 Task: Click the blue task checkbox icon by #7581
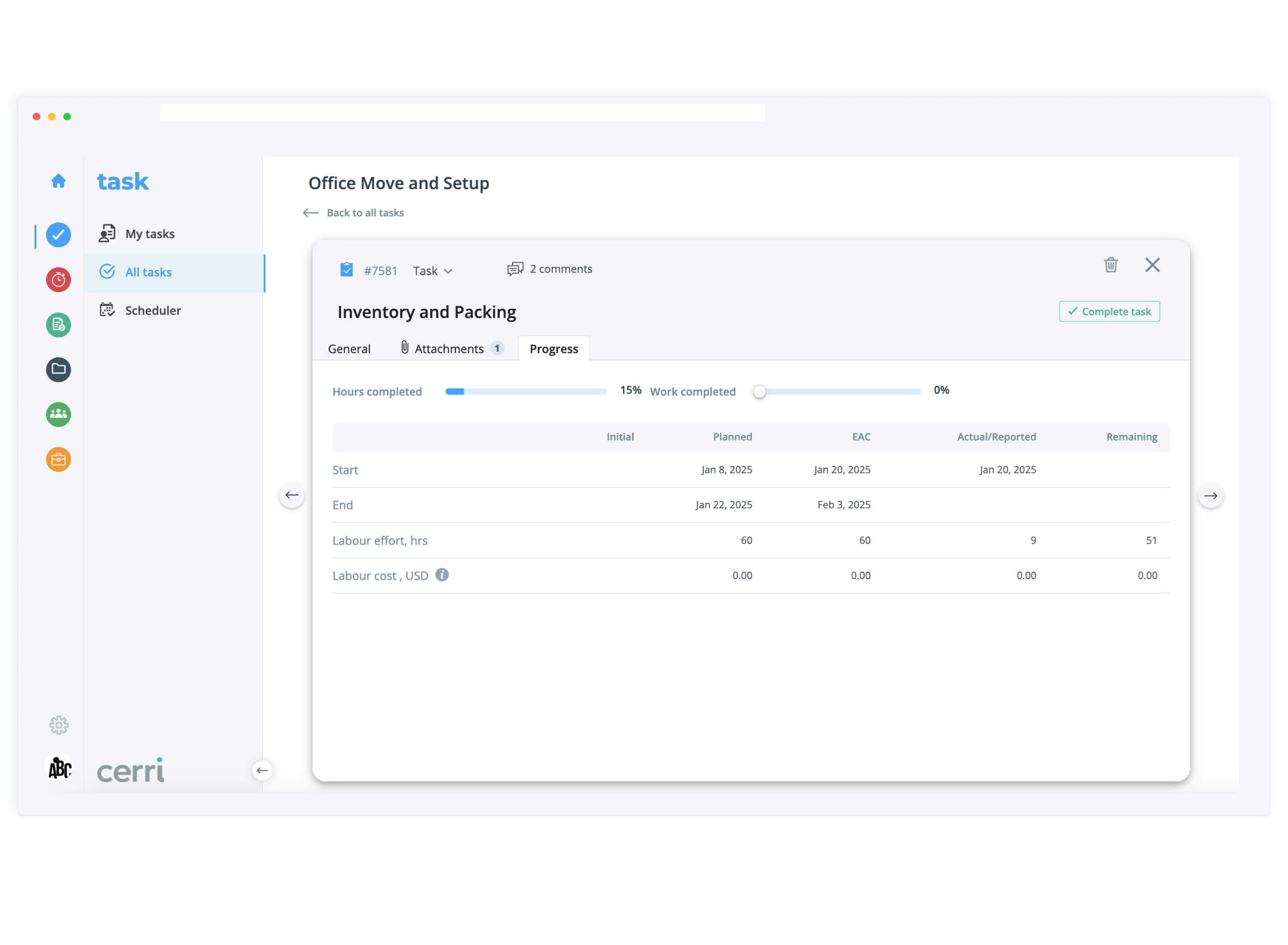pos(347,269)
